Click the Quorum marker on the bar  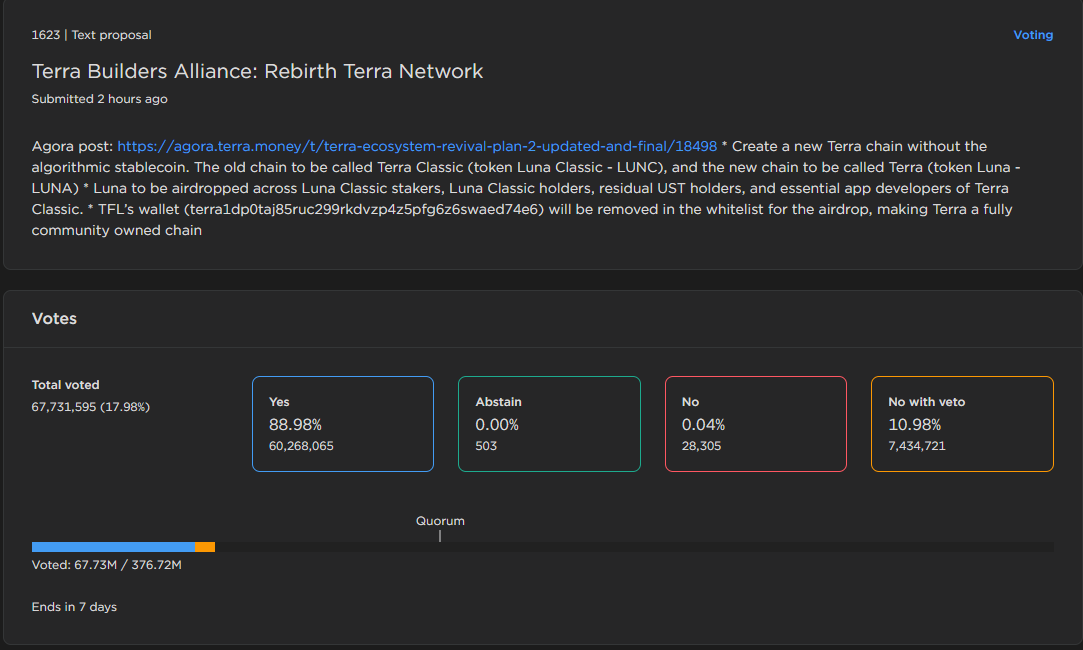click(440, 536)
